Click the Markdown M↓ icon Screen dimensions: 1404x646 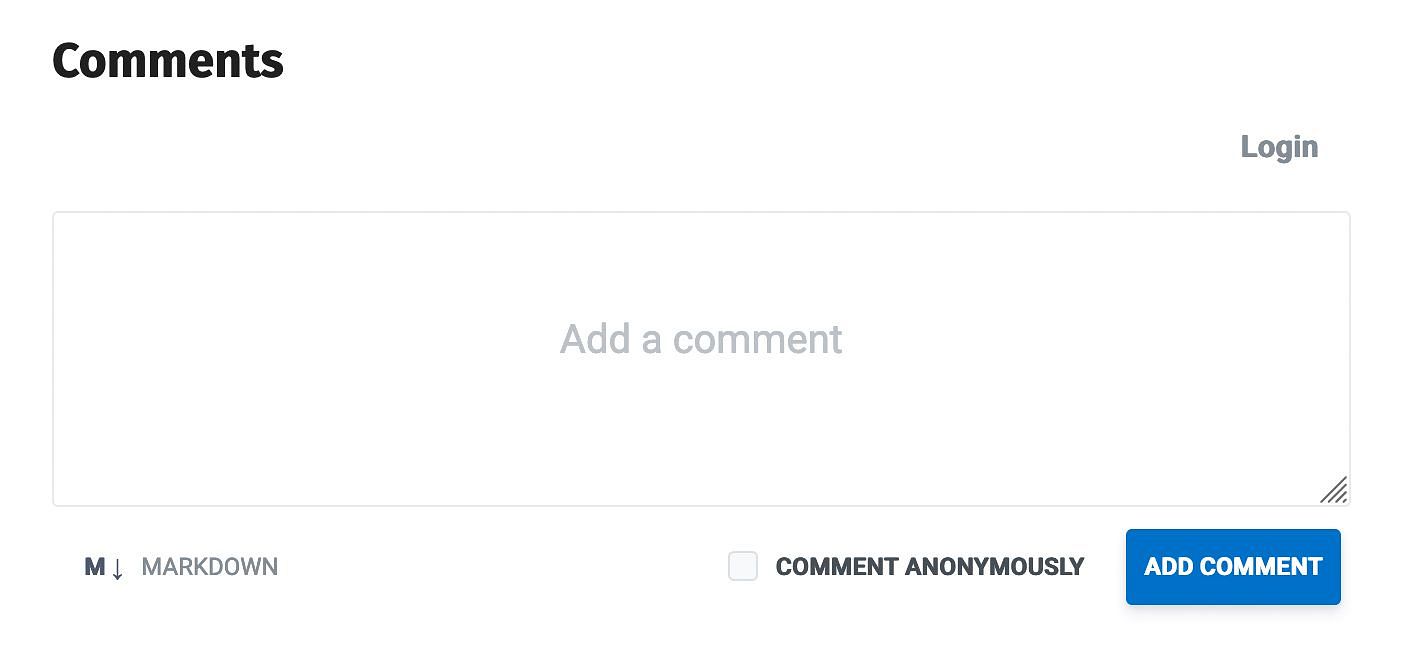tap(104, 567)
